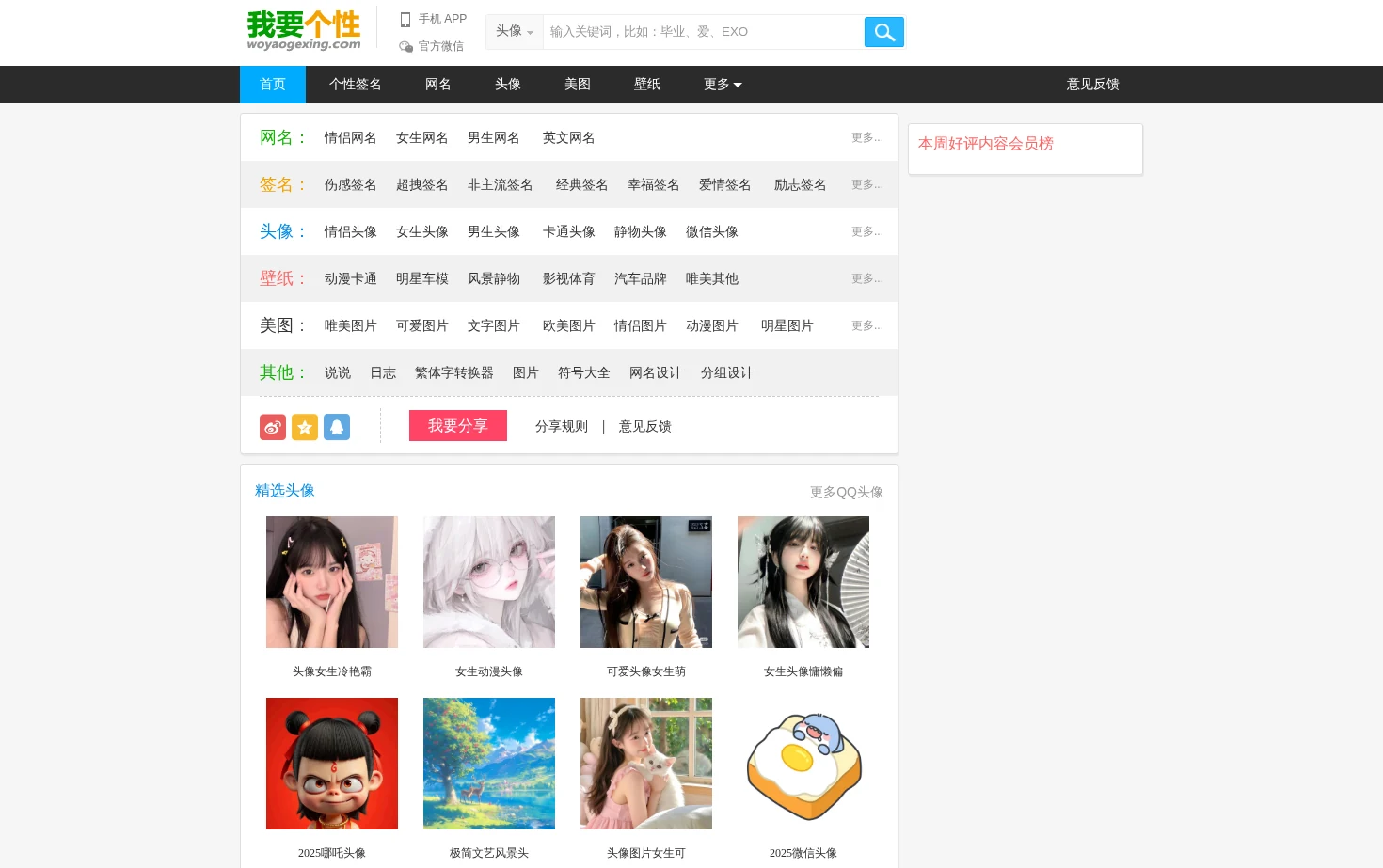This screenshot has height=868, width=1383.
Task: Open the 手机 APP phone icon link
Action: [x=433, y=19]
